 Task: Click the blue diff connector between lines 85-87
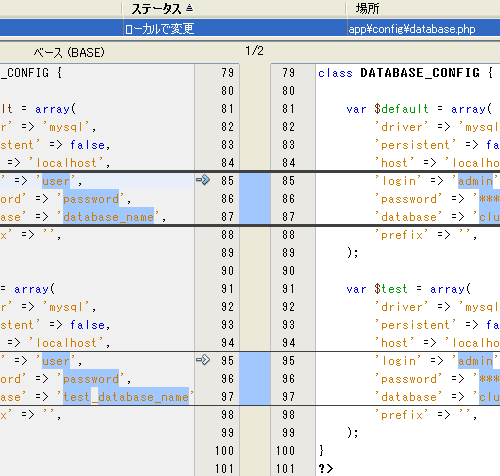coord(255,199)
